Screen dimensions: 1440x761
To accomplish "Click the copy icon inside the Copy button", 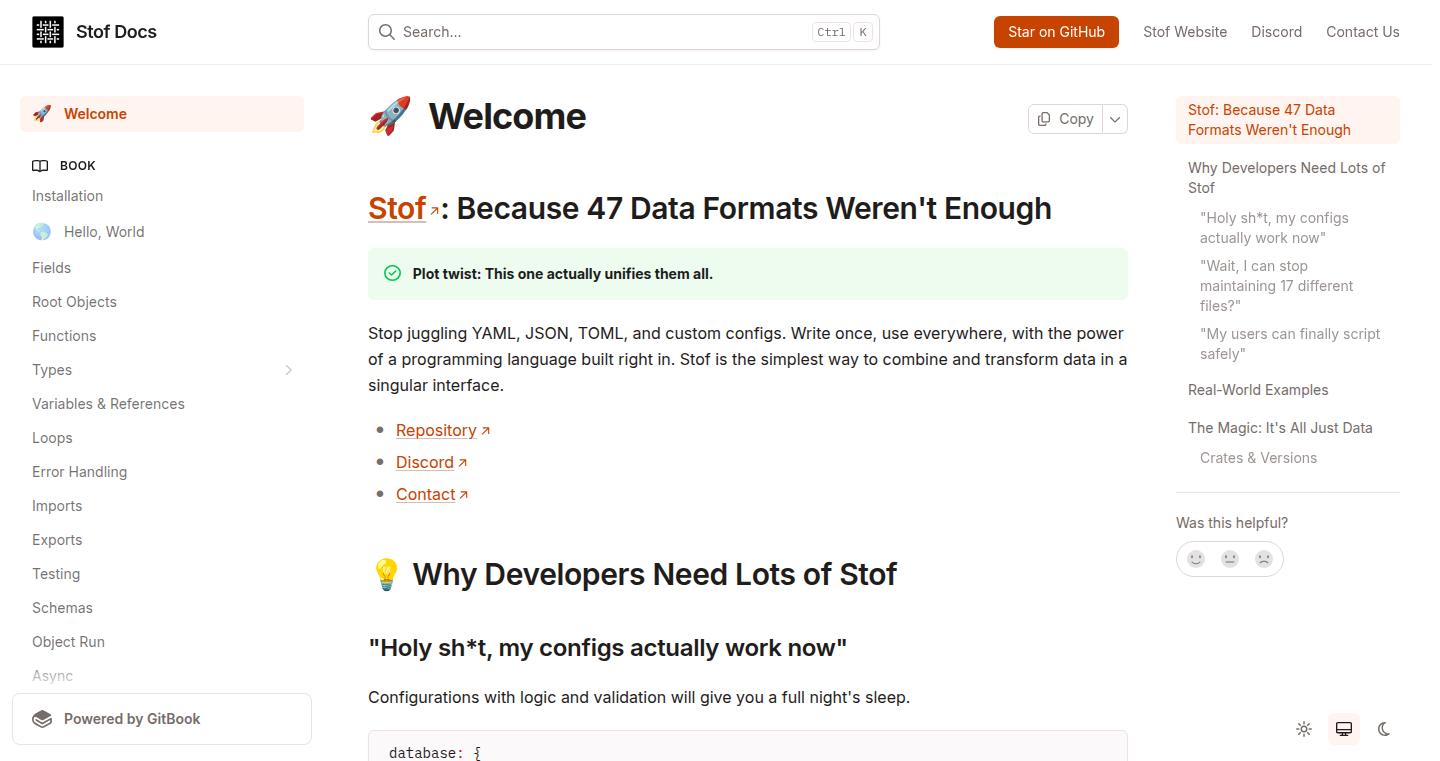I will tap(1044, 119).
